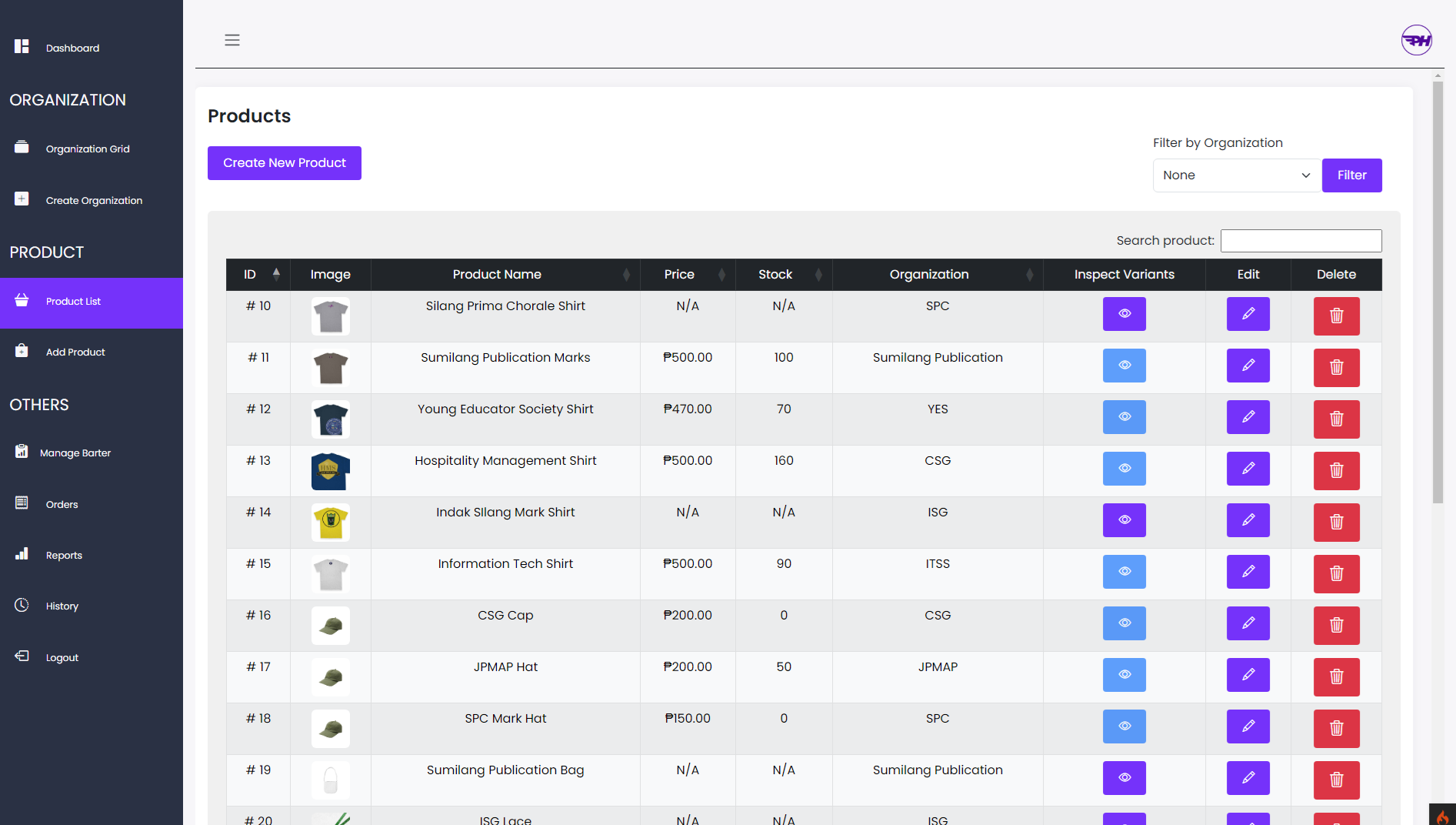Edit the Silang Prima Chorale Shirt

pos(1248,314)
